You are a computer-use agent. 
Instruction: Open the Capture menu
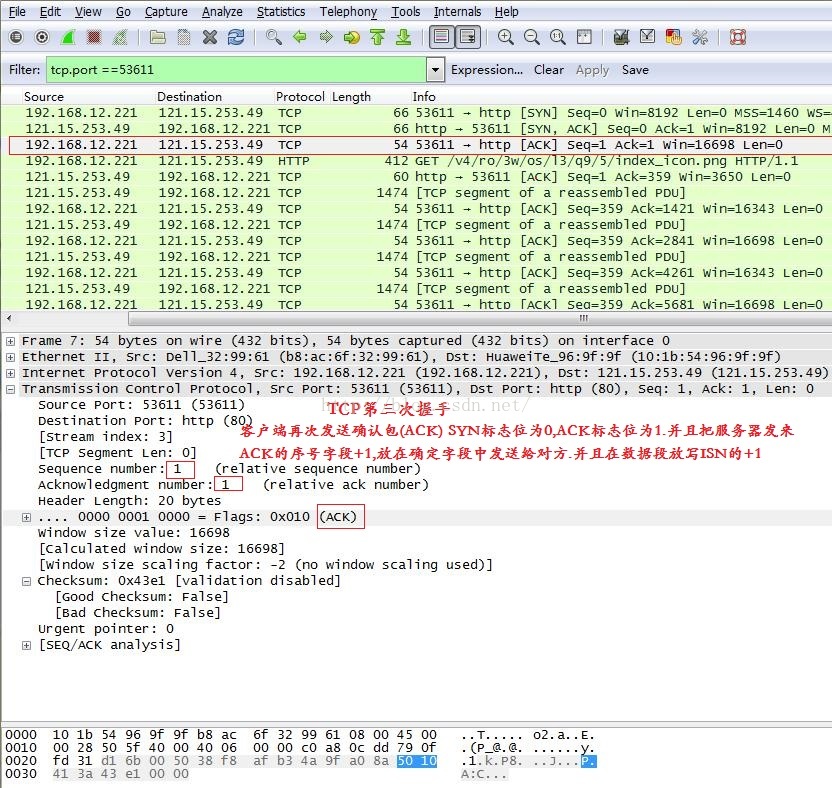pos(166,12)
